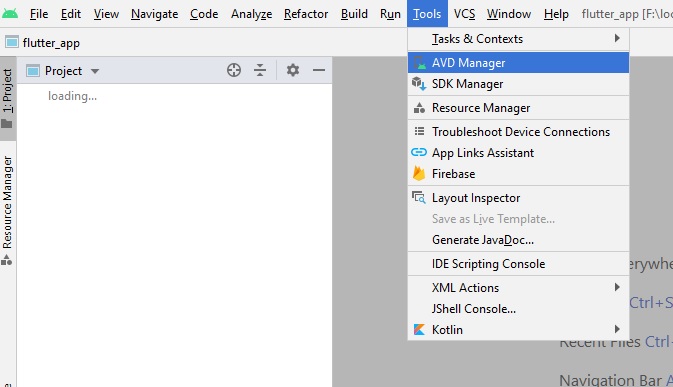Open App Links Assistant

(518, 153)
